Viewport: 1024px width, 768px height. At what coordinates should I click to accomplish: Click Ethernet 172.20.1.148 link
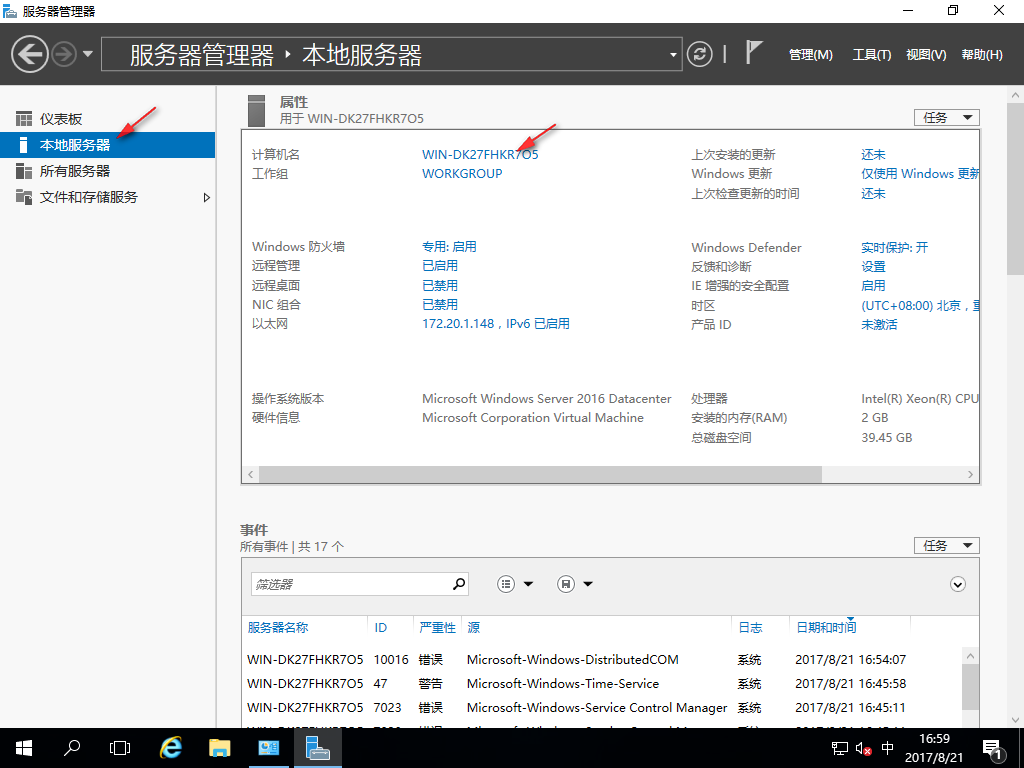click(x=496, y=324)
